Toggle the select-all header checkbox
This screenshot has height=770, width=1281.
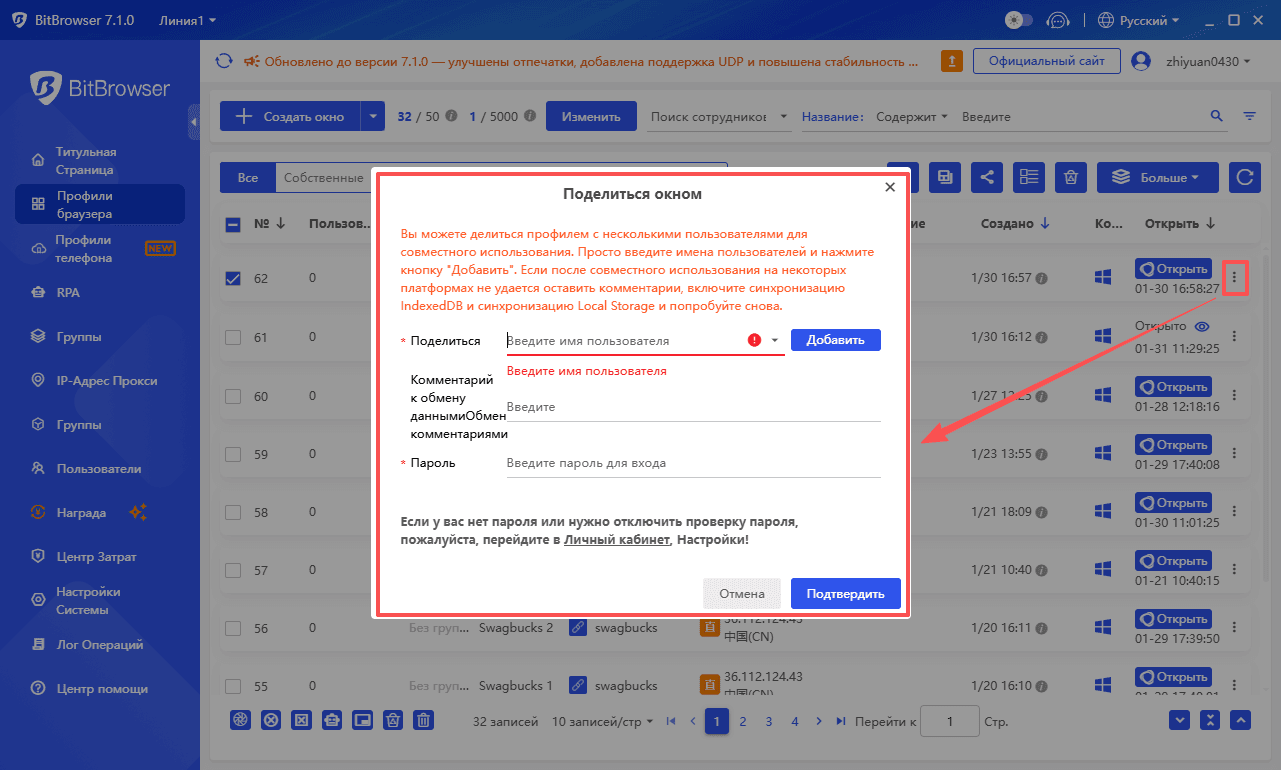(x=233, y=224)
